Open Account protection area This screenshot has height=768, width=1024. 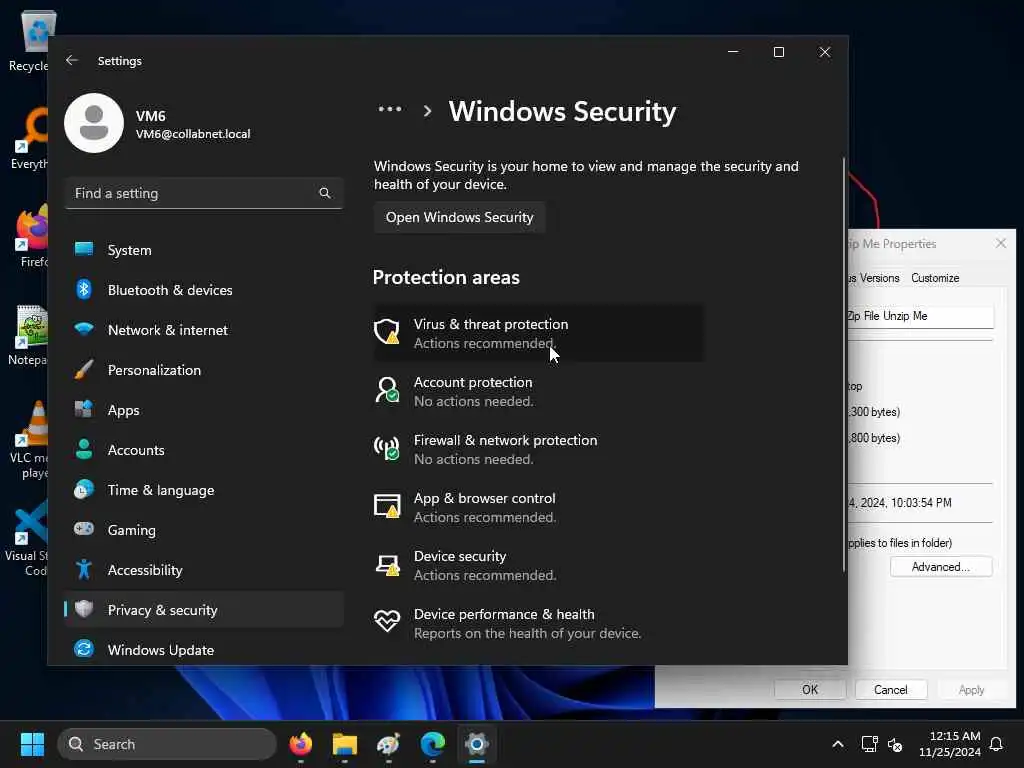[x=538, y=391]
